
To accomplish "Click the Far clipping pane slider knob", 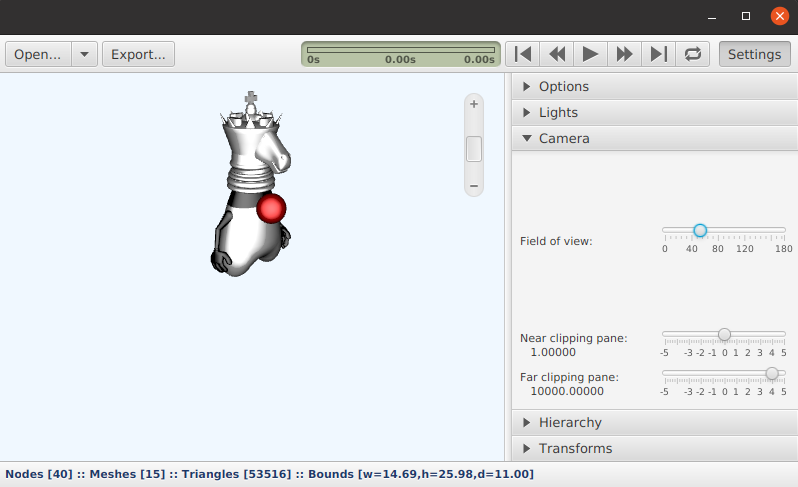I will click(x=772, y=374).
